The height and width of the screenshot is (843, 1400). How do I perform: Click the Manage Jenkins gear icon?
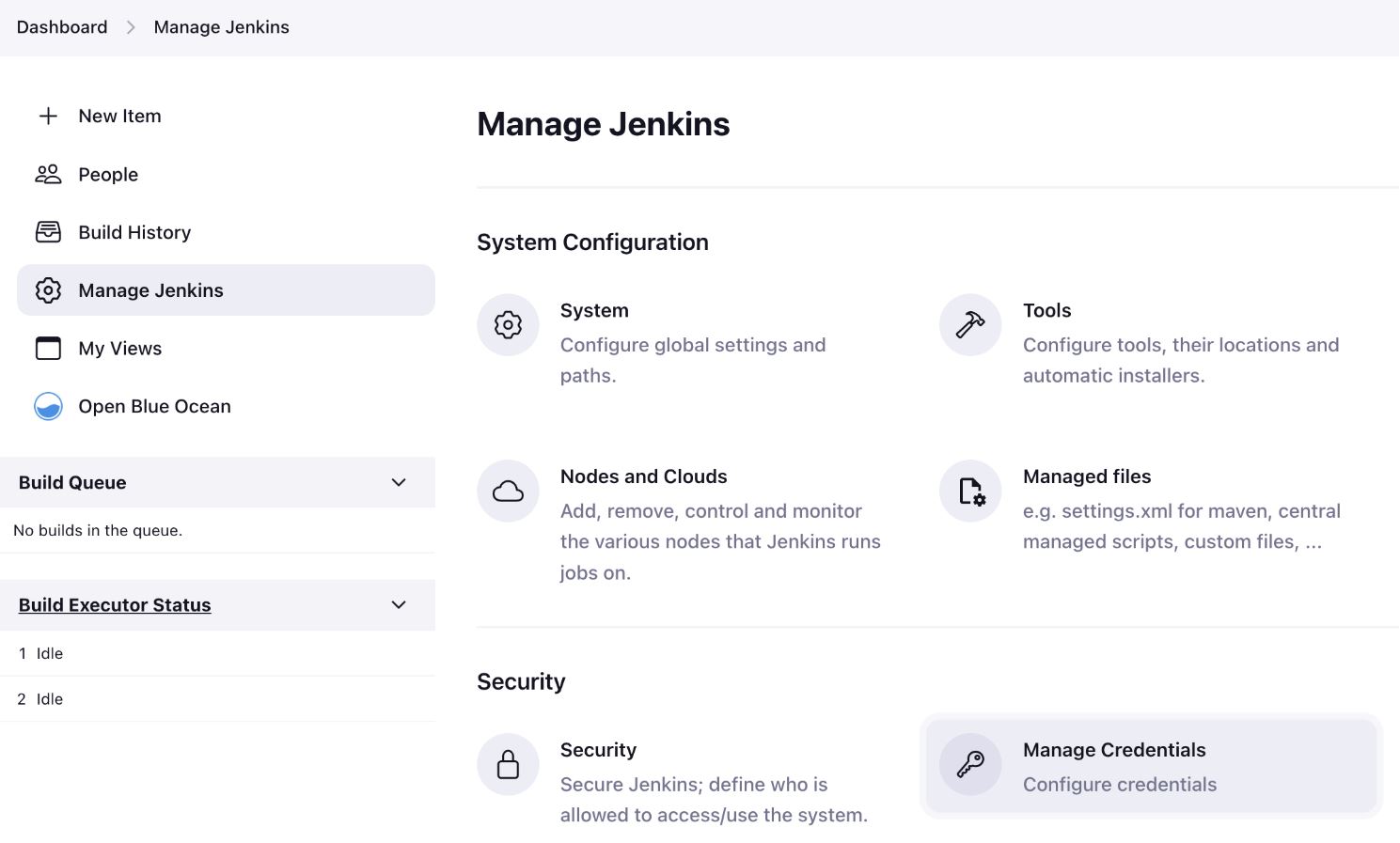pyautogui.click(x=48, y=290)
